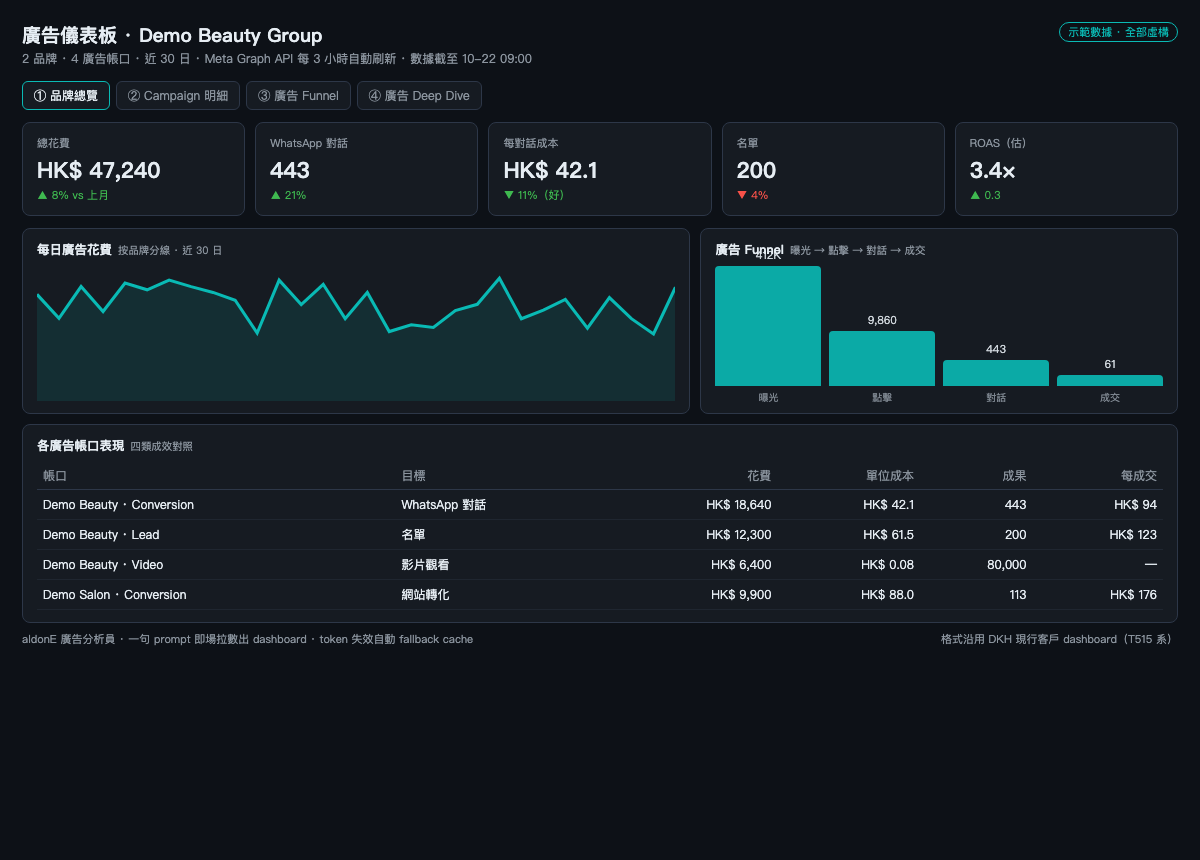Click the 示範數據・全部虛構 badge
The width and height of the screenshot is (1200, 860).
tap(1118, 32)
